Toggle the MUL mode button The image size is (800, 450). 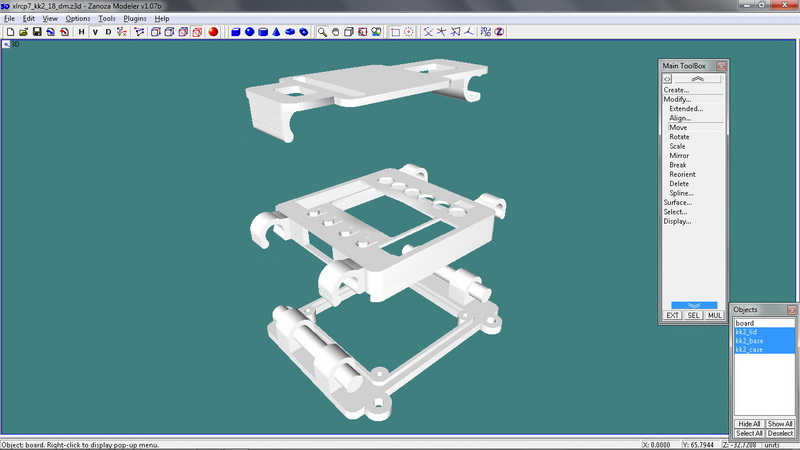coord(714,315)
